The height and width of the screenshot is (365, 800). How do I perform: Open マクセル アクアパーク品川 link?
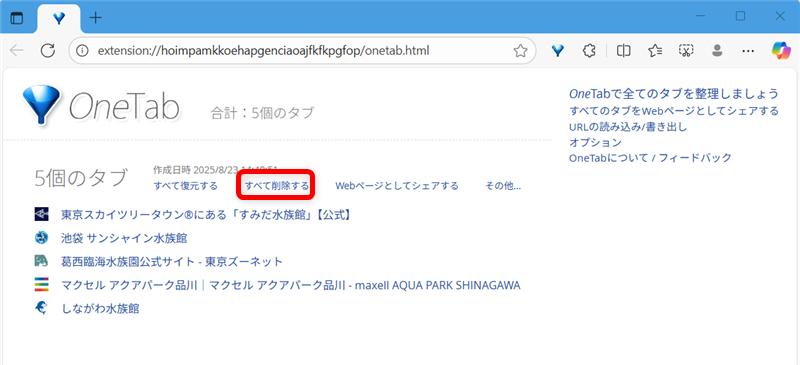tap(291, 285)
